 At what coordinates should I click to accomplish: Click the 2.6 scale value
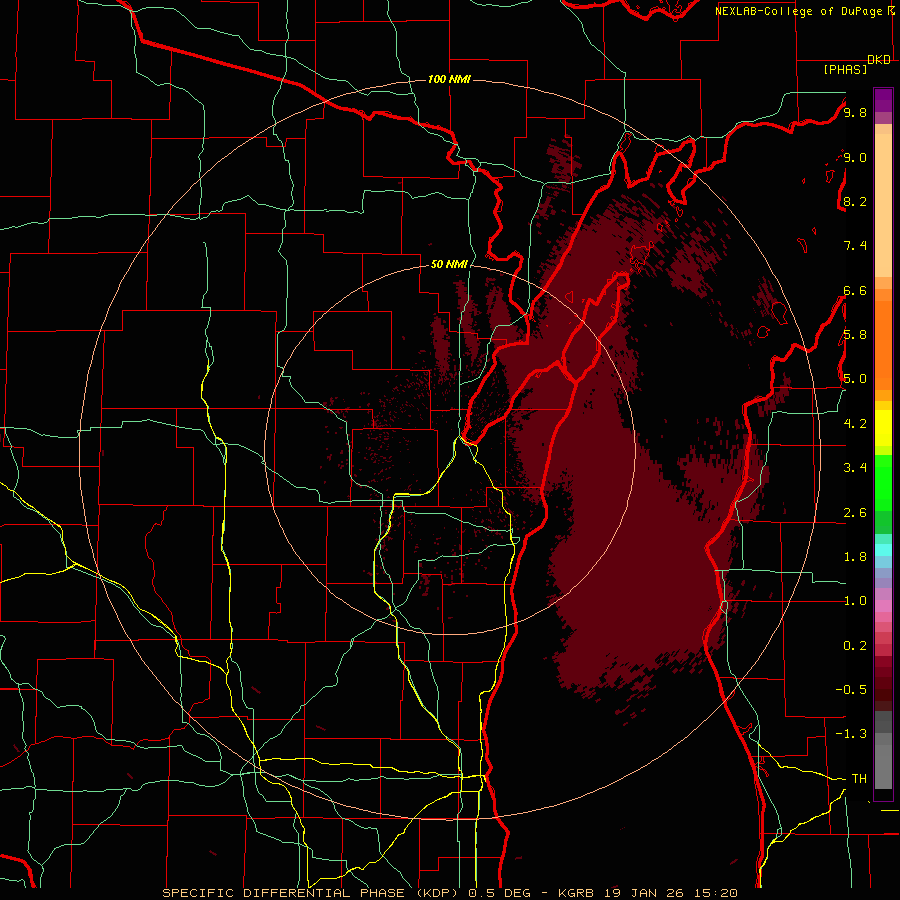855,513
